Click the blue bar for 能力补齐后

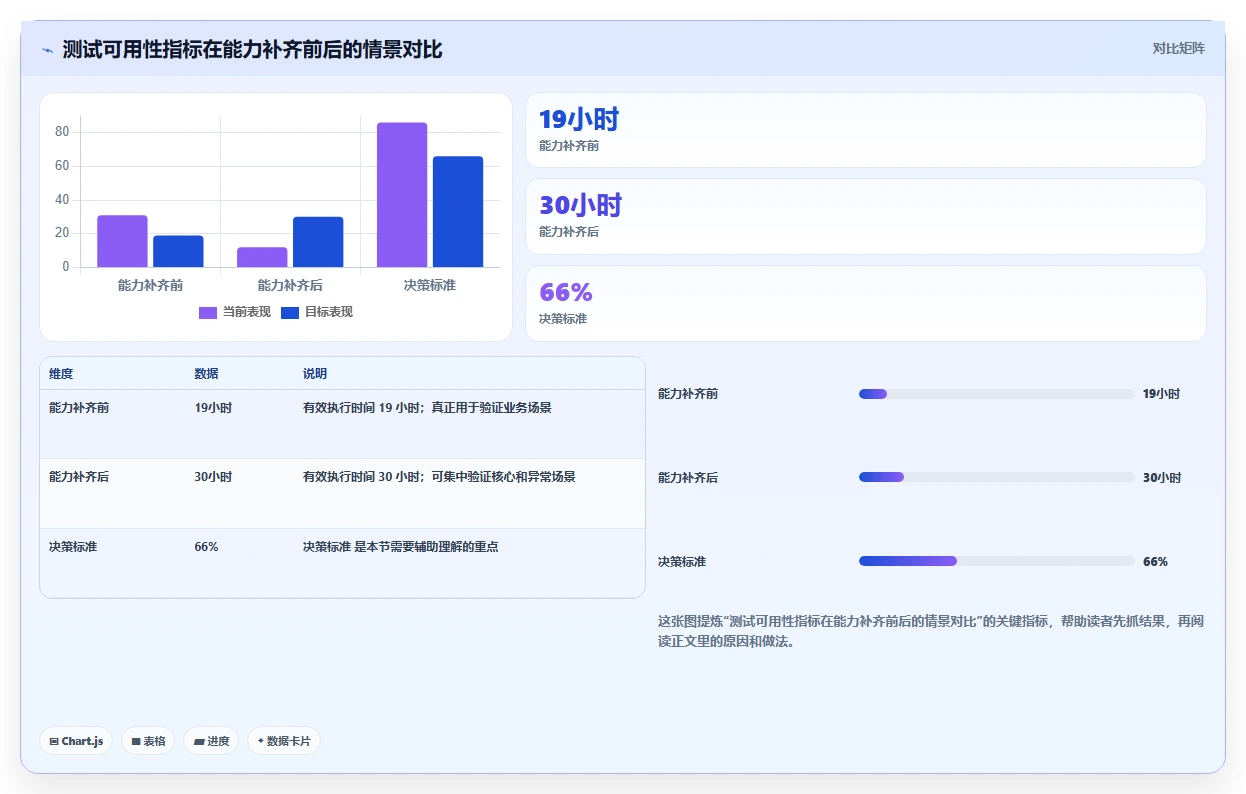tap(318, 242)
